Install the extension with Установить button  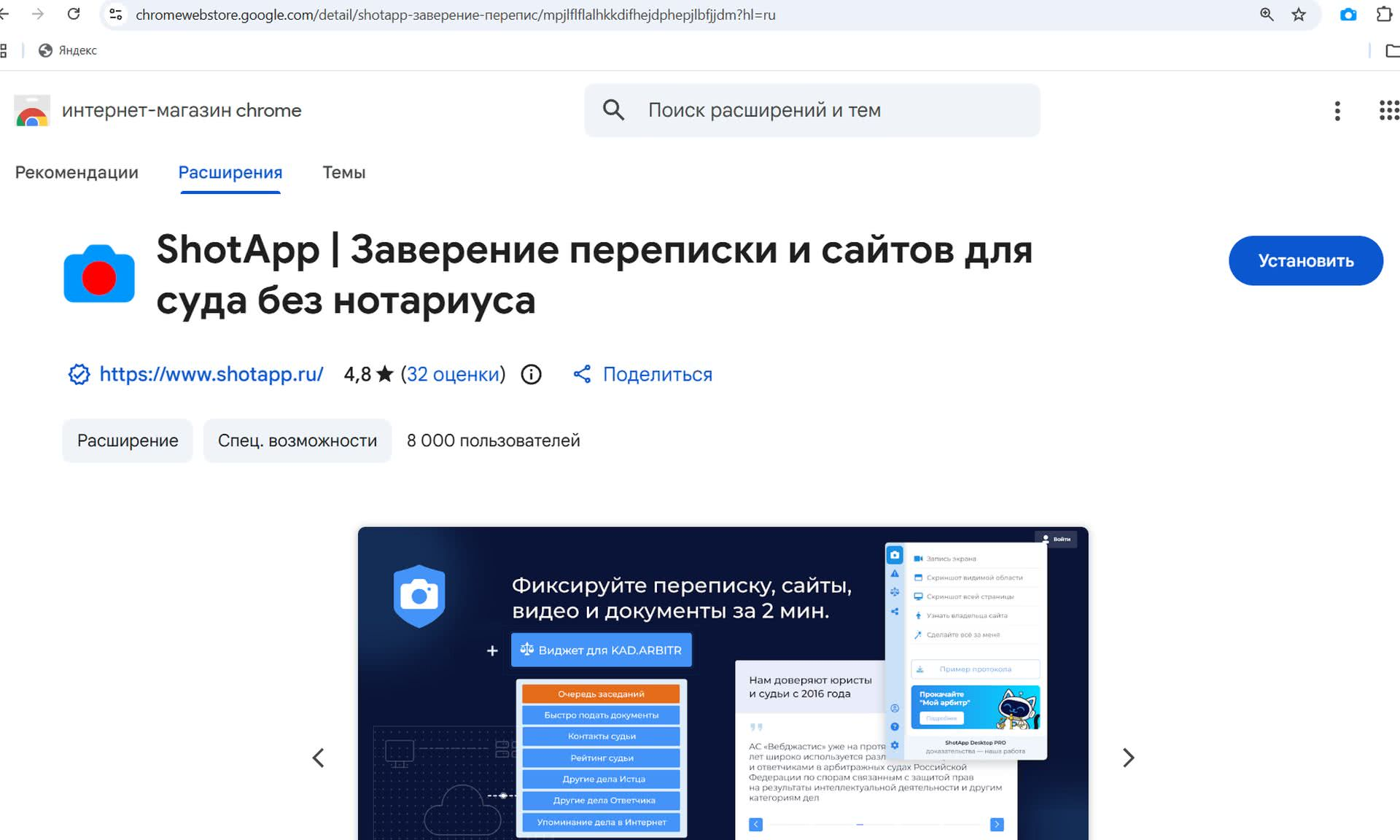[1305, 260]
